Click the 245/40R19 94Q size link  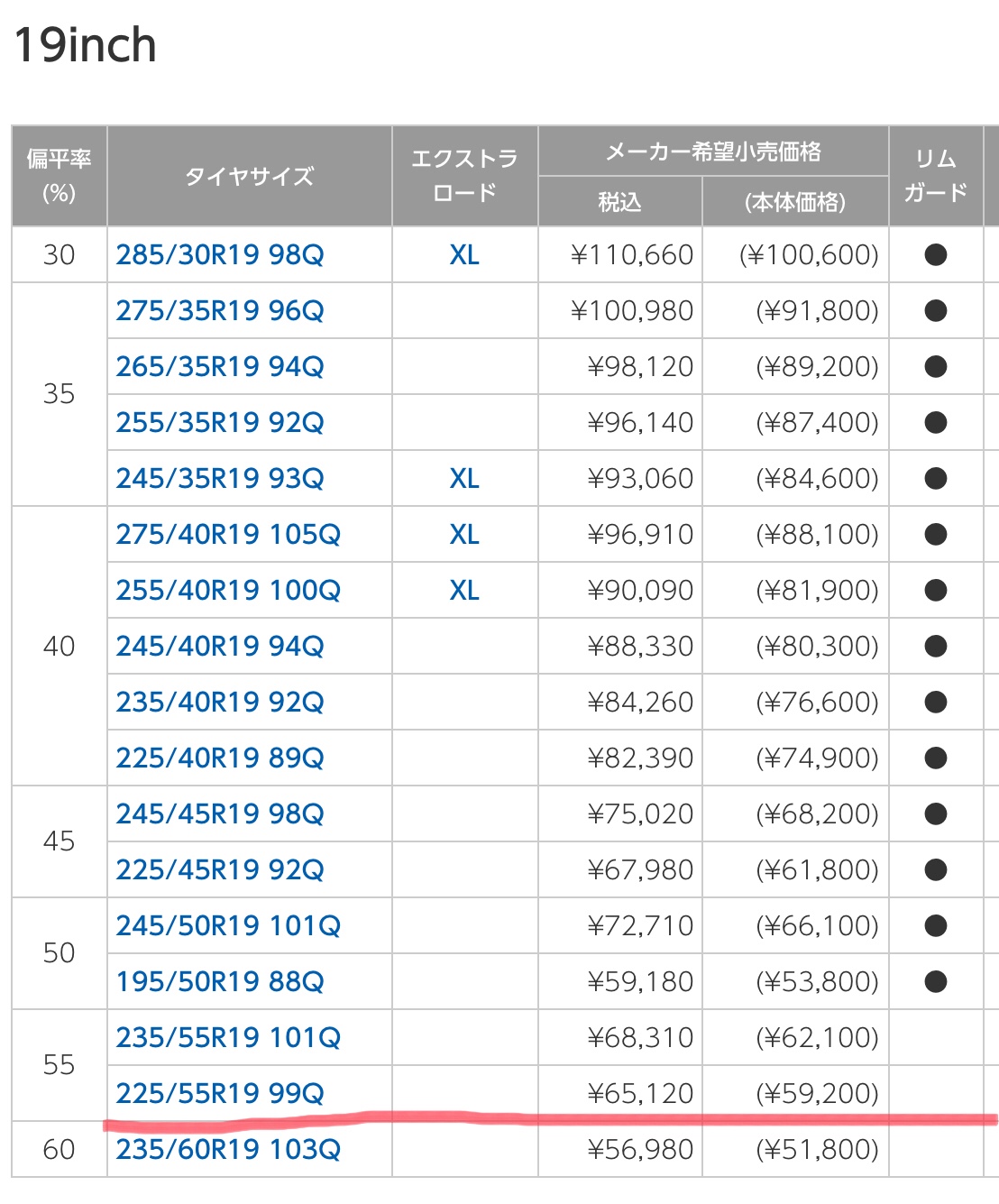(219, 647)
